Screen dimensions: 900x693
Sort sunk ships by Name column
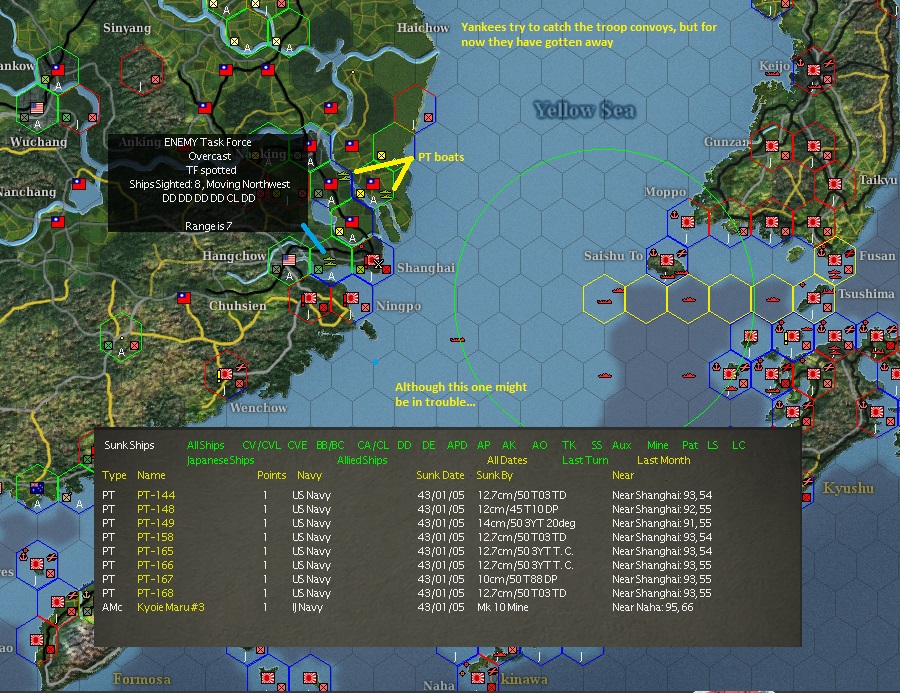pyautogui.click(x=151, y=475)
